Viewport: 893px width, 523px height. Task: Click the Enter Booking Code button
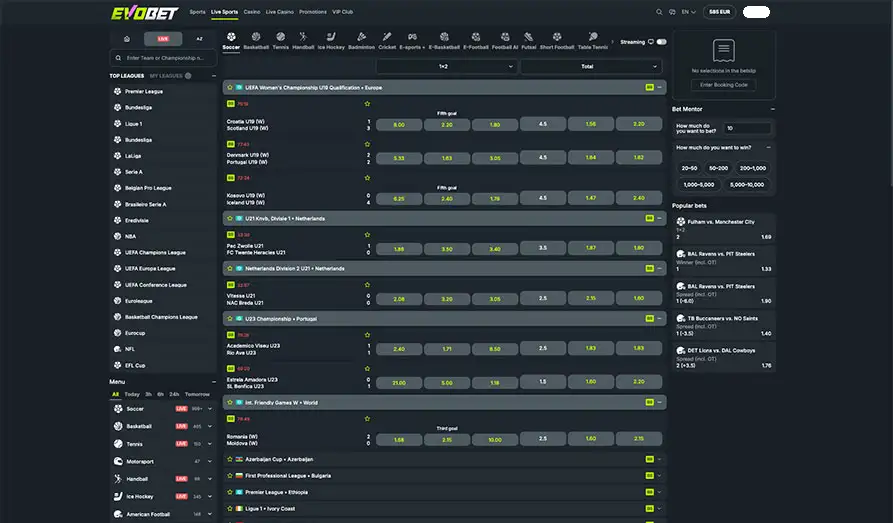tap(723, 85)
